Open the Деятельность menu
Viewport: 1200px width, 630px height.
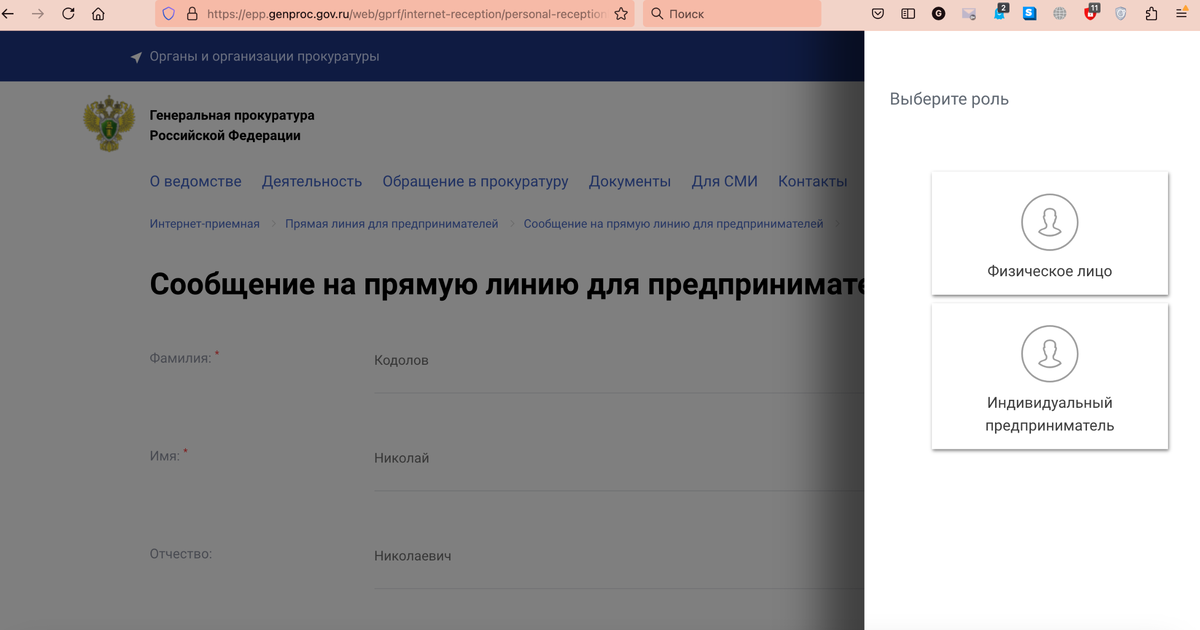point(312,181)
